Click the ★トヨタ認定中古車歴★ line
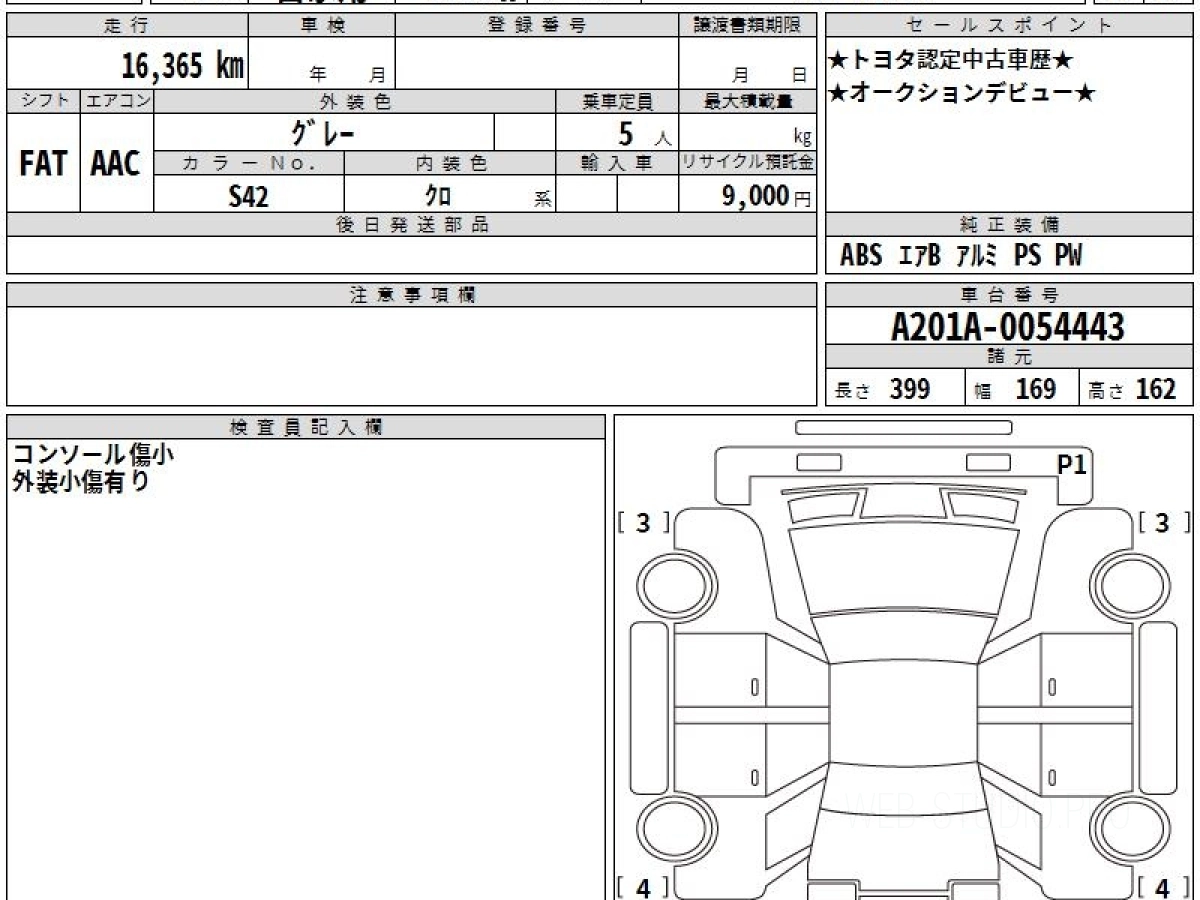 tap(951, 60)
